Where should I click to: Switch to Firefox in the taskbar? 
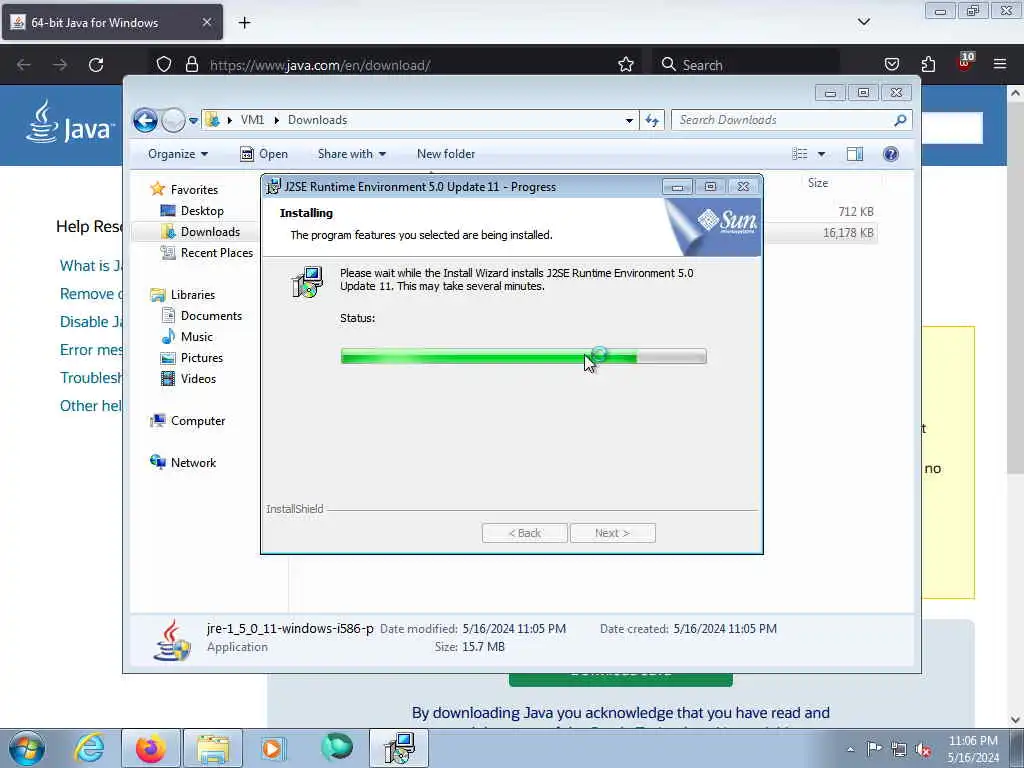[150, 748]
